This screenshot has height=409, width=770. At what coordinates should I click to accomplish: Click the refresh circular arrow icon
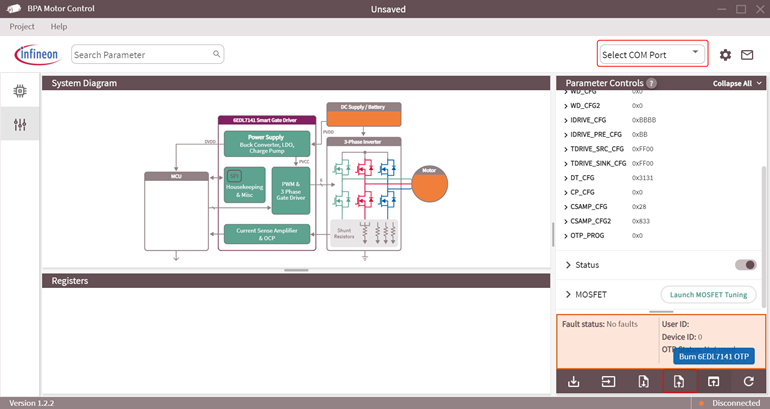click(748, 381)
